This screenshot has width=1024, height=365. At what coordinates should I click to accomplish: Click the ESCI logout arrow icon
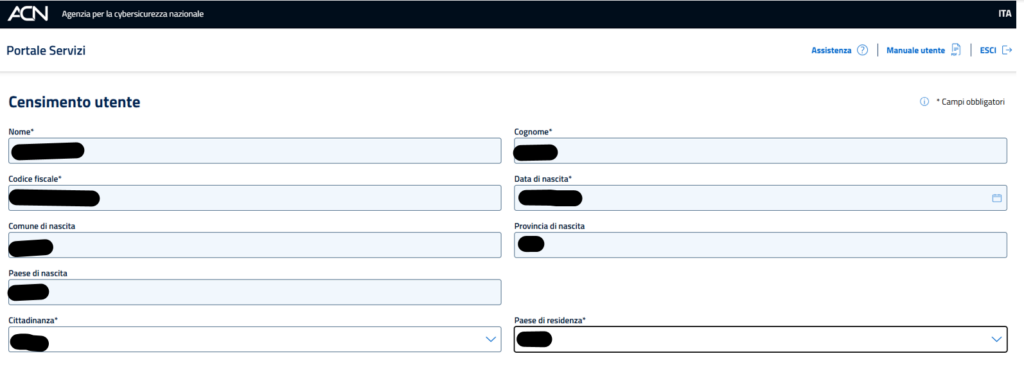coord(1007,50)
